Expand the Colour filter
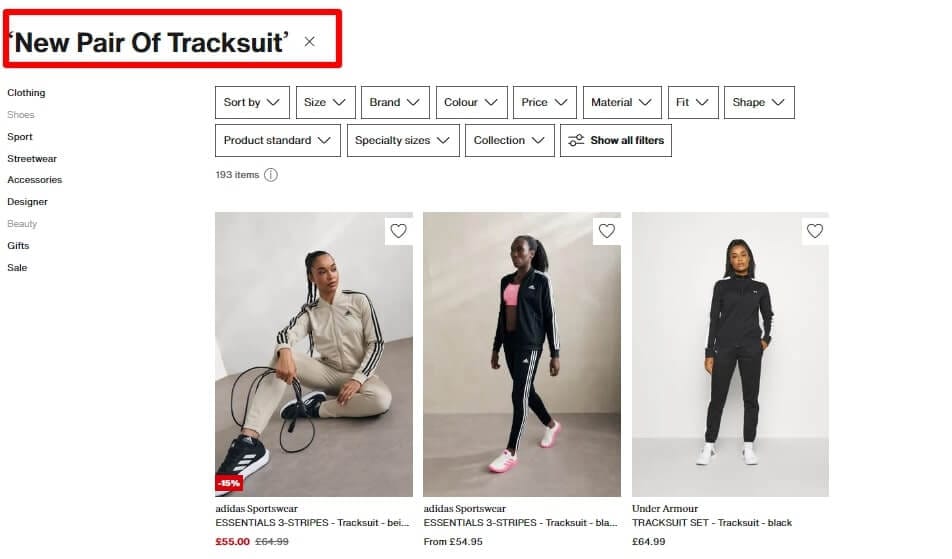The image size is (952, 559). pyautogui.click(x=472, y=103)
